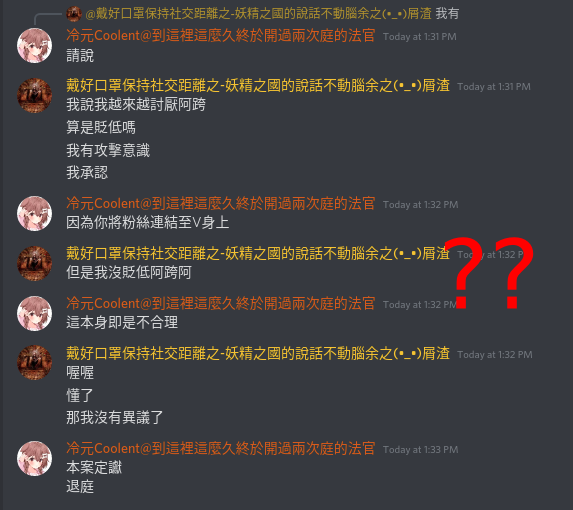This screenshot has height=510, width=573.
Task: Click the dark avatar beside 我說我越來越討厭阿跨
Action: pos(35,96)
